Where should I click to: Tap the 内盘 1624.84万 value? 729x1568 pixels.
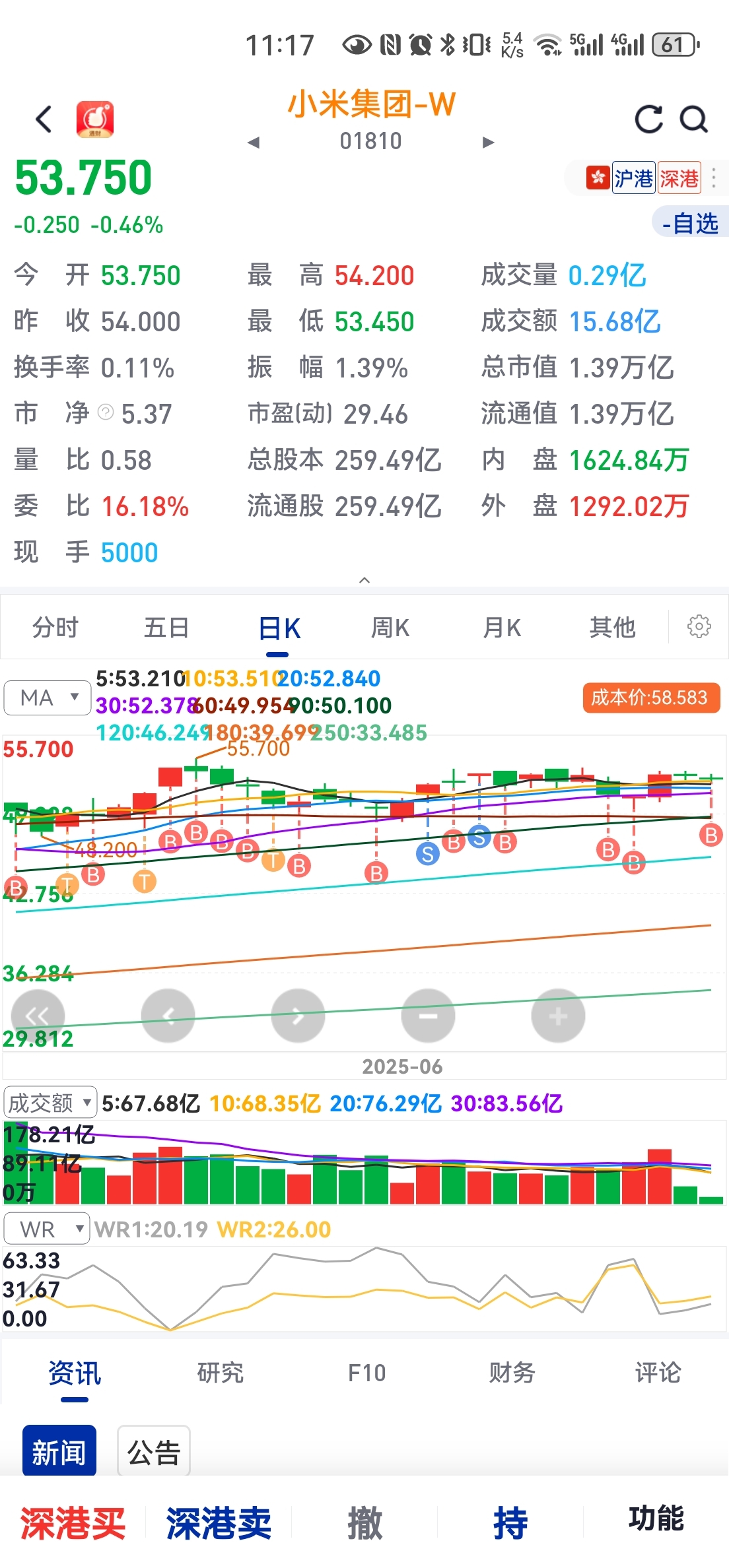tap(629, 460)
